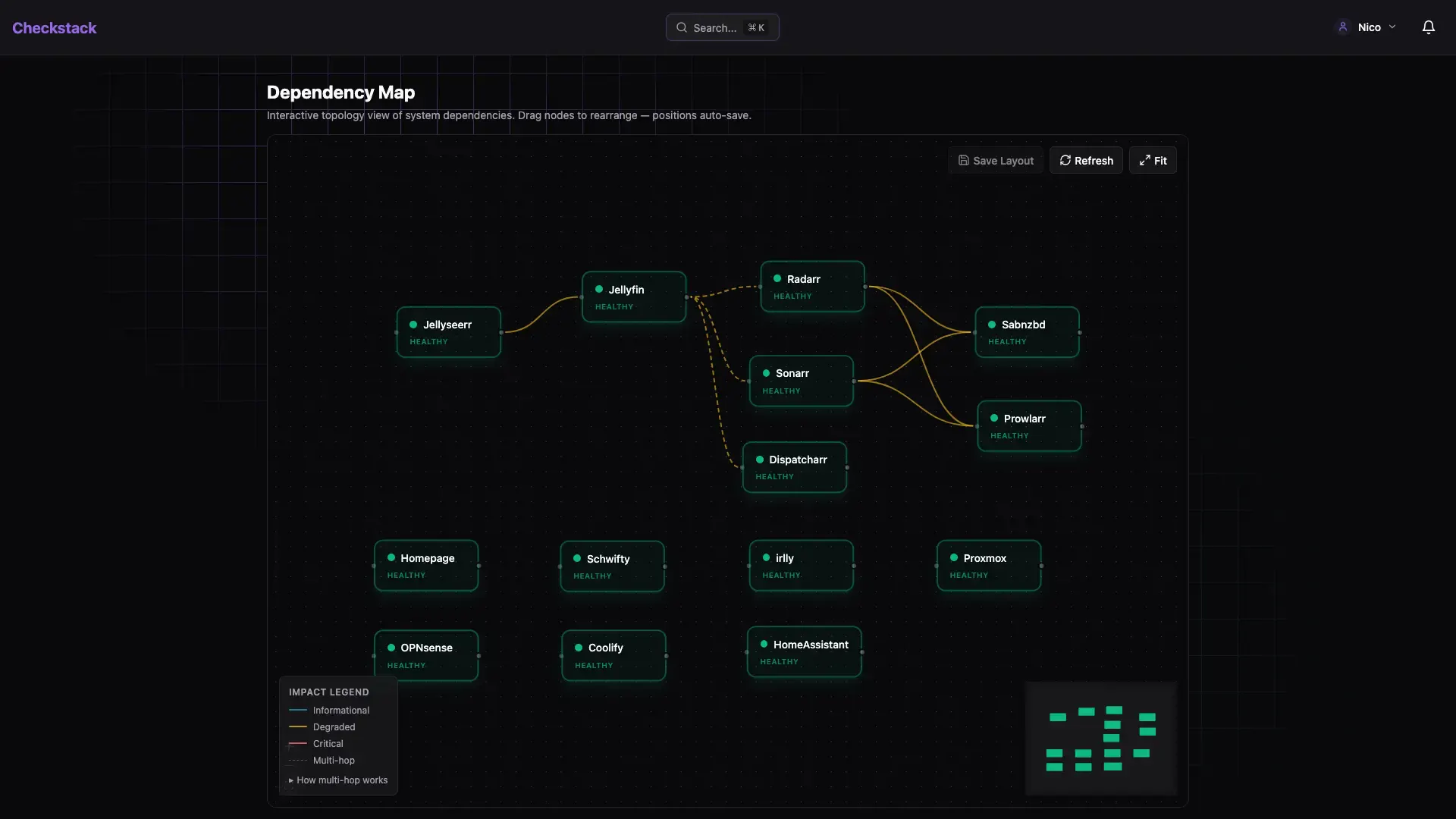The width and height of the screenshot is (1456, 819).
Task: Click the notification bell icon
Action: [x=1429, y=27]
